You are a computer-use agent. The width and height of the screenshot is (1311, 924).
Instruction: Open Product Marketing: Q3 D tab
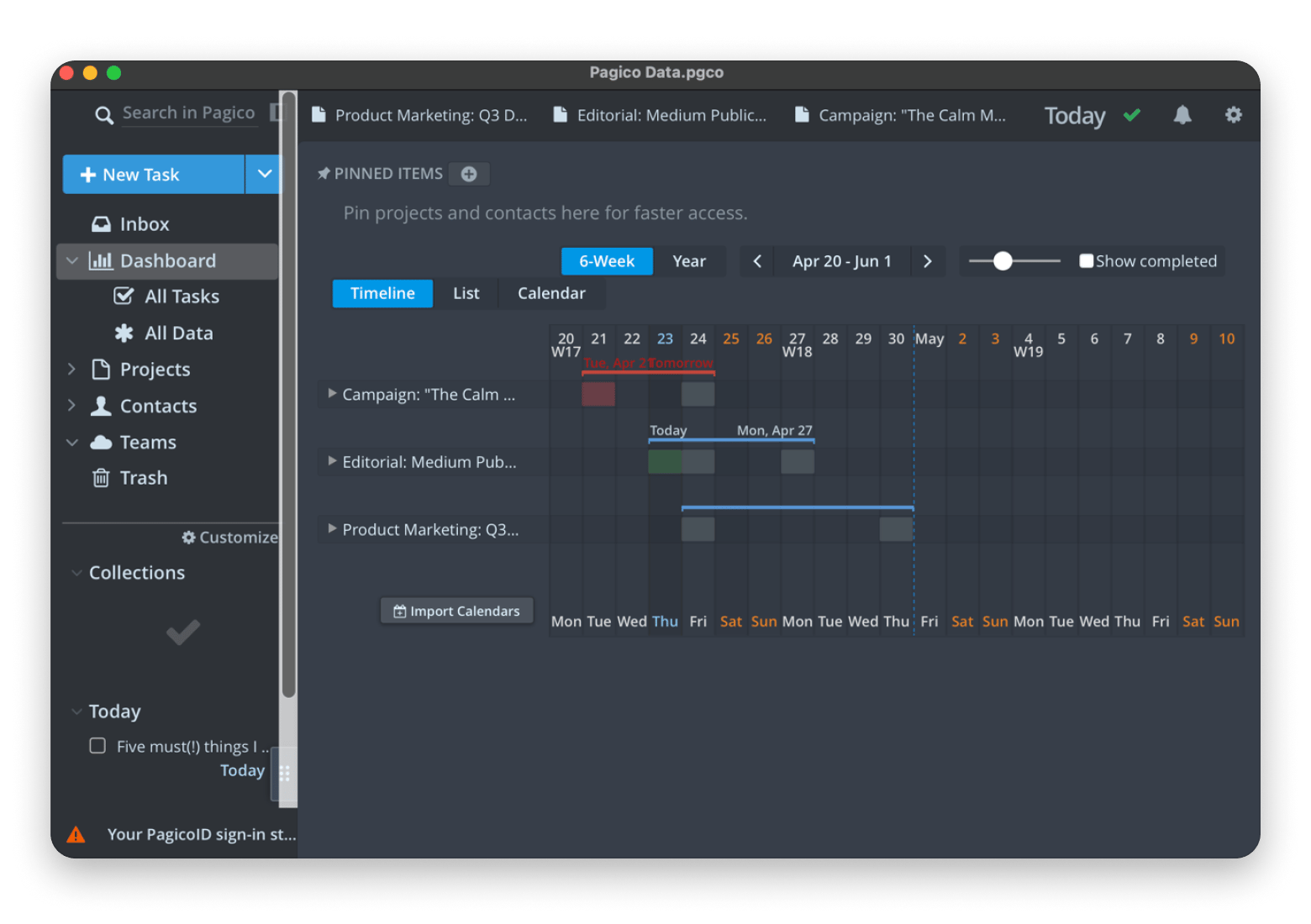click(420, 115)
